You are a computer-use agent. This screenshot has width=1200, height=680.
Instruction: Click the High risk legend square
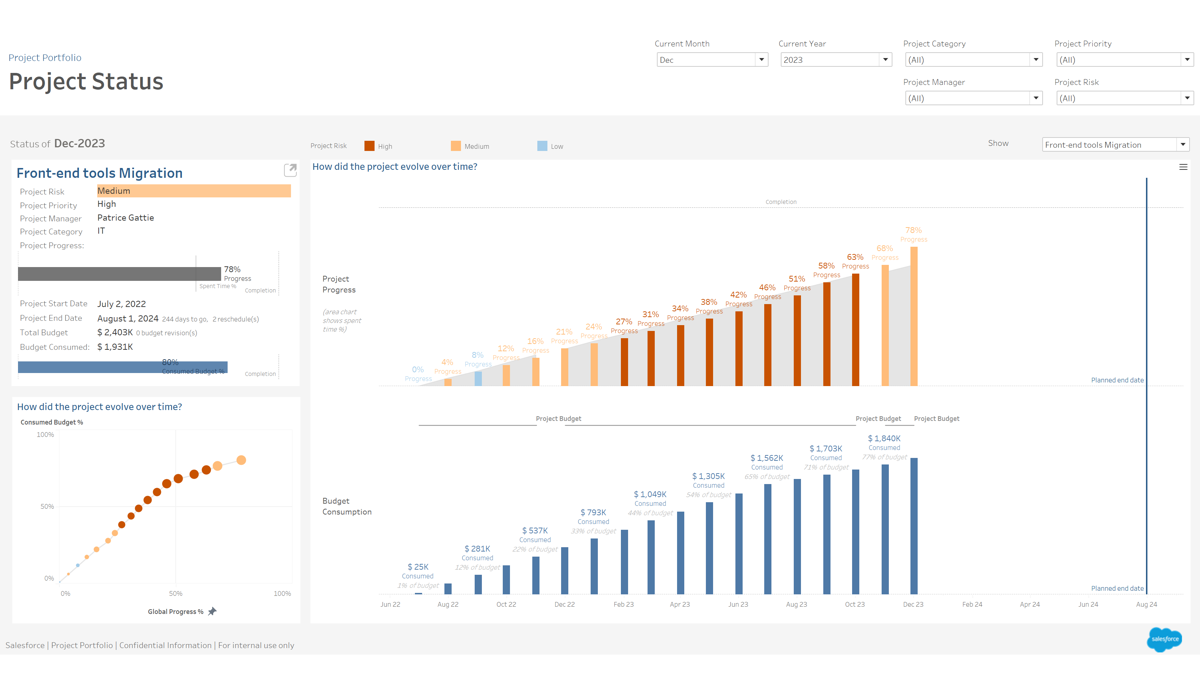pyautogui.click(x=370, y=146)
